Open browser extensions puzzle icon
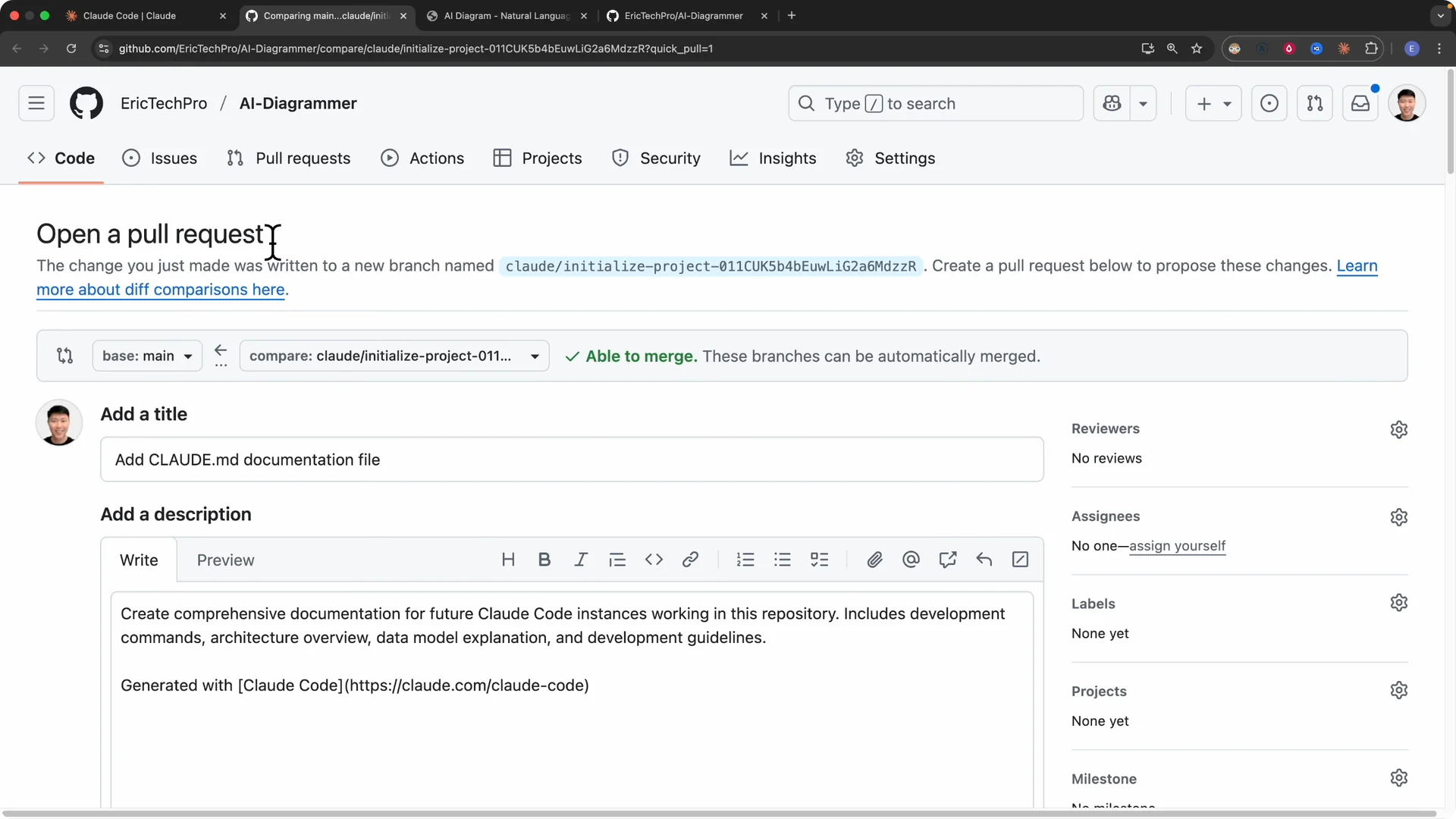Screen dimensions: 1456x819 click(1371, 49)
